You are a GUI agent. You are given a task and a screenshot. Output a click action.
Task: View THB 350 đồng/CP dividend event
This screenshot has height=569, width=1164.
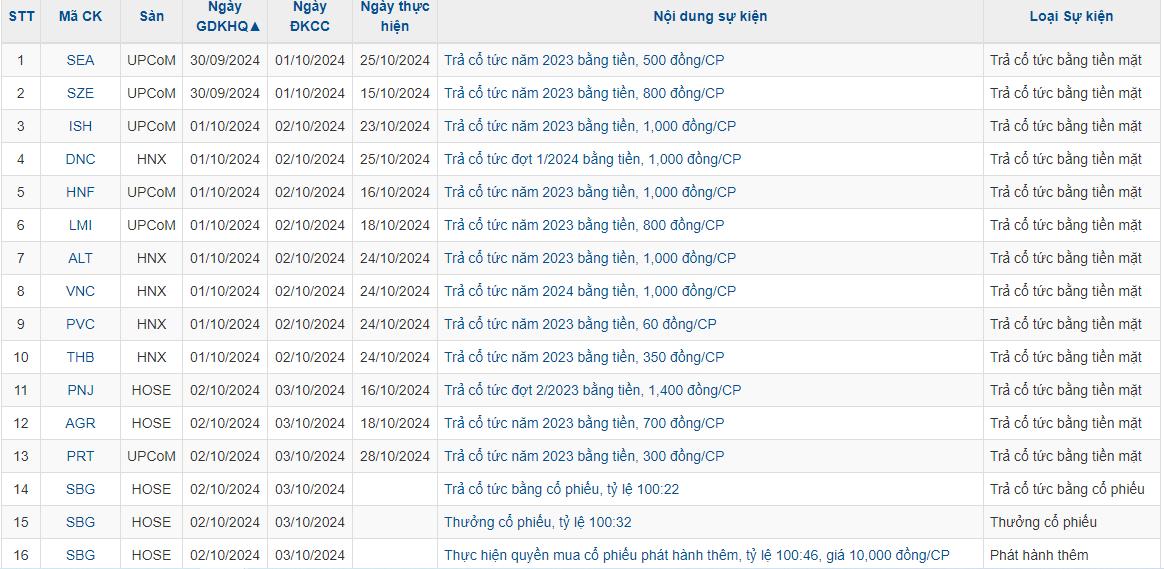[x=584, y=357]
